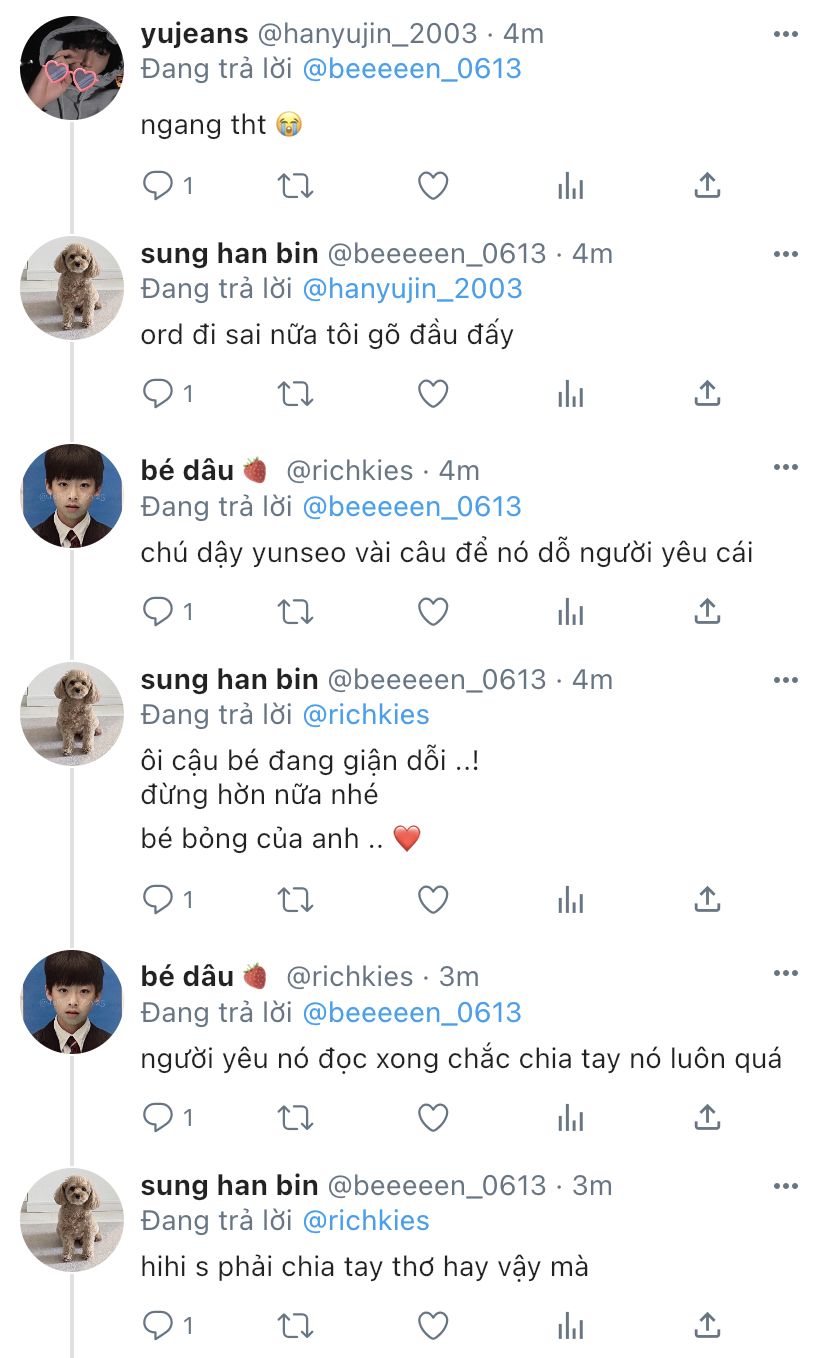Screen dimensions: 828x1358
Task: Share the "ord đi sai nữa" tweet
Action: [707, 394]
